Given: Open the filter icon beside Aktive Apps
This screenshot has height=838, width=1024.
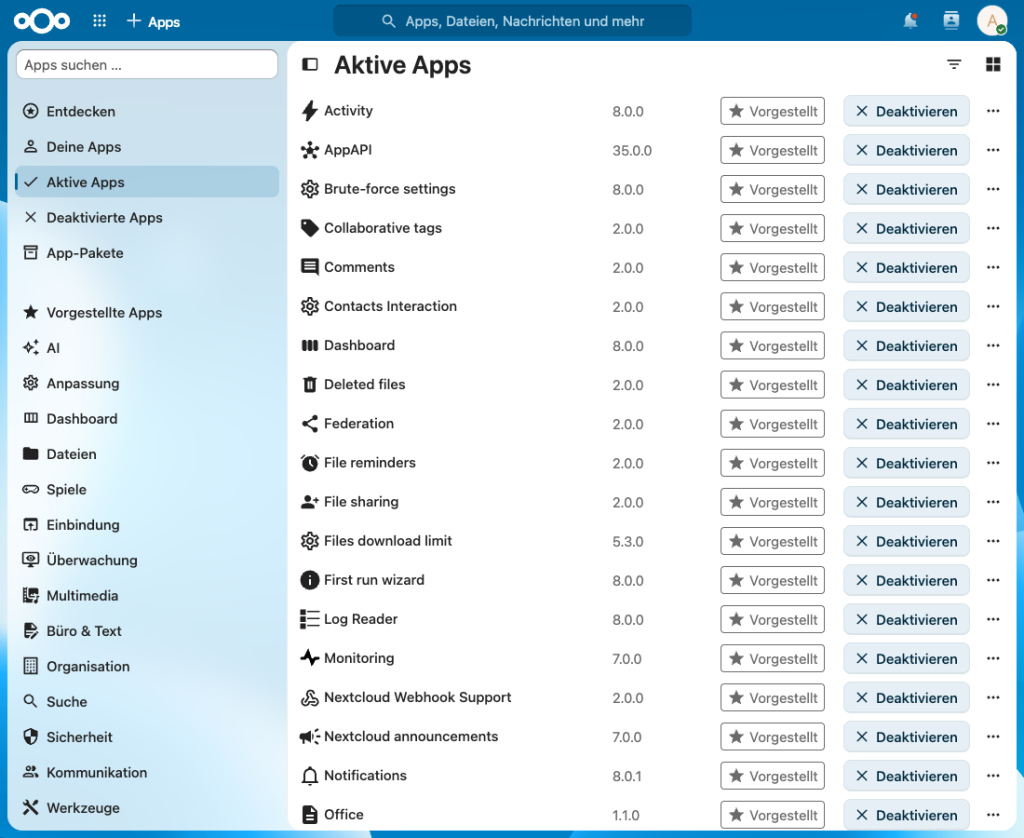Looking at the screenshot, I should click(954, 64).
